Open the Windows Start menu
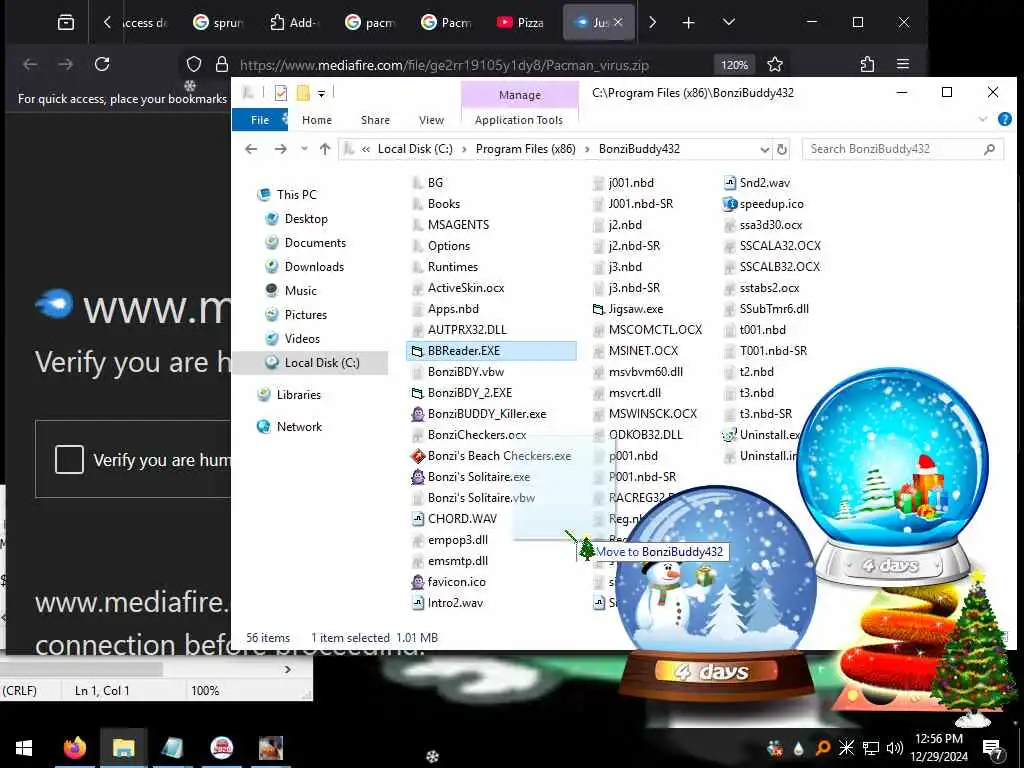 [24, 748]
